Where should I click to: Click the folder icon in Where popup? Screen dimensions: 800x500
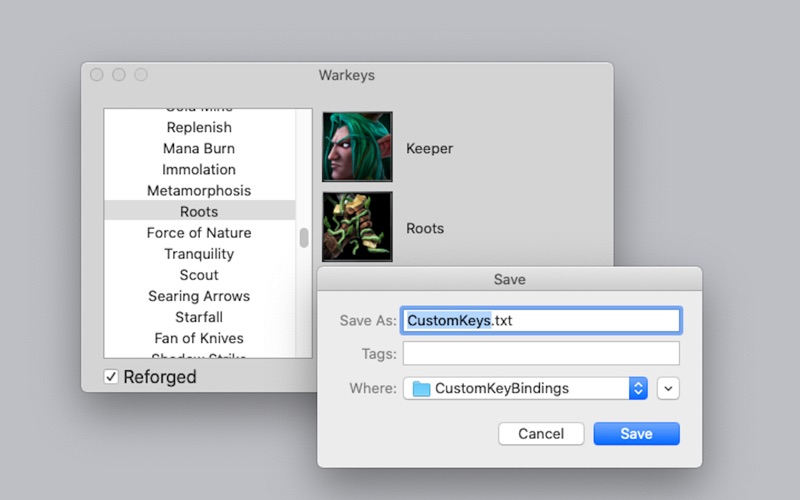(421, 389)
